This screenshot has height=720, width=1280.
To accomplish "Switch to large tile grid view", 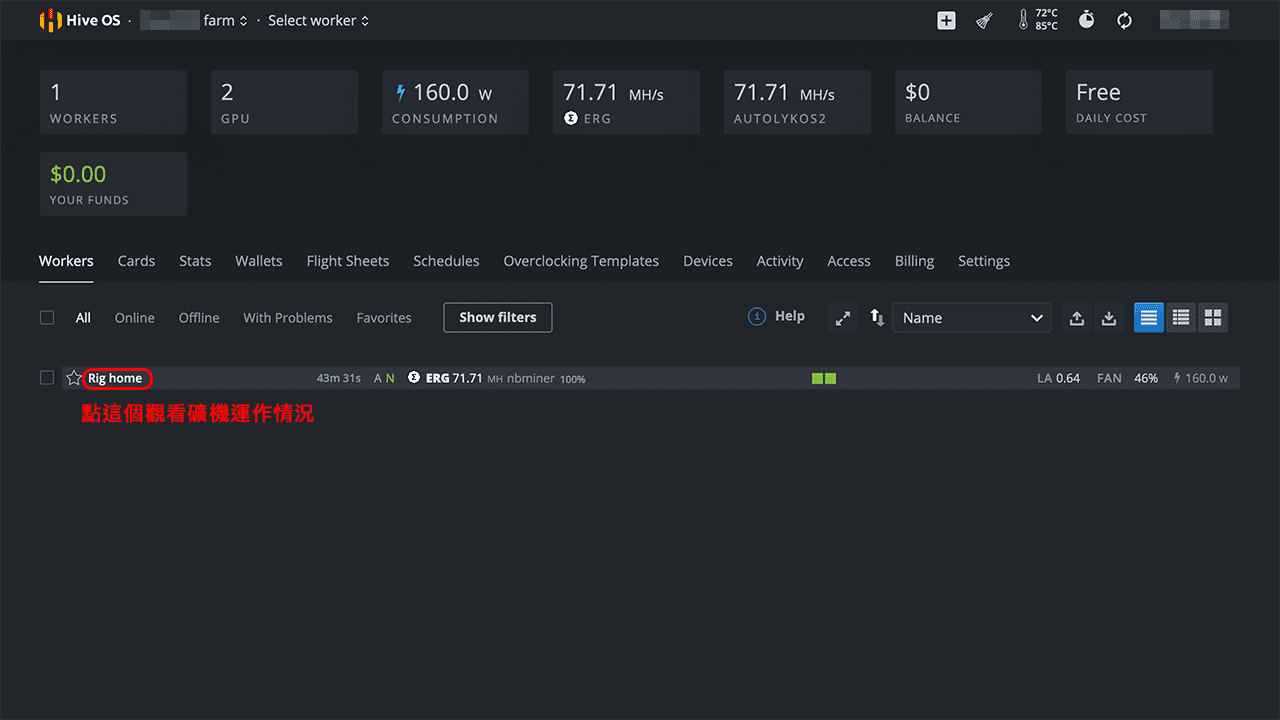I will [x=1213, y=318].
